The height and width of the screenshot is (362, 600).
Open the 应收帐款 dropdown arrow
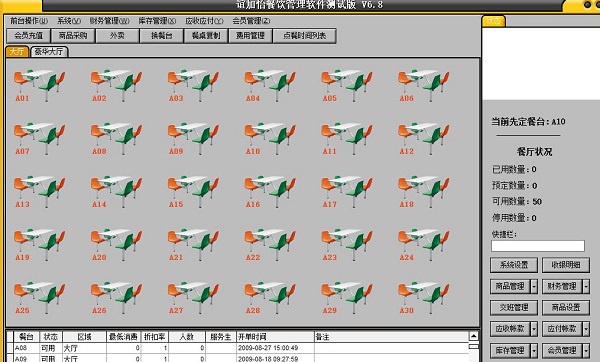tap(534, 329)
